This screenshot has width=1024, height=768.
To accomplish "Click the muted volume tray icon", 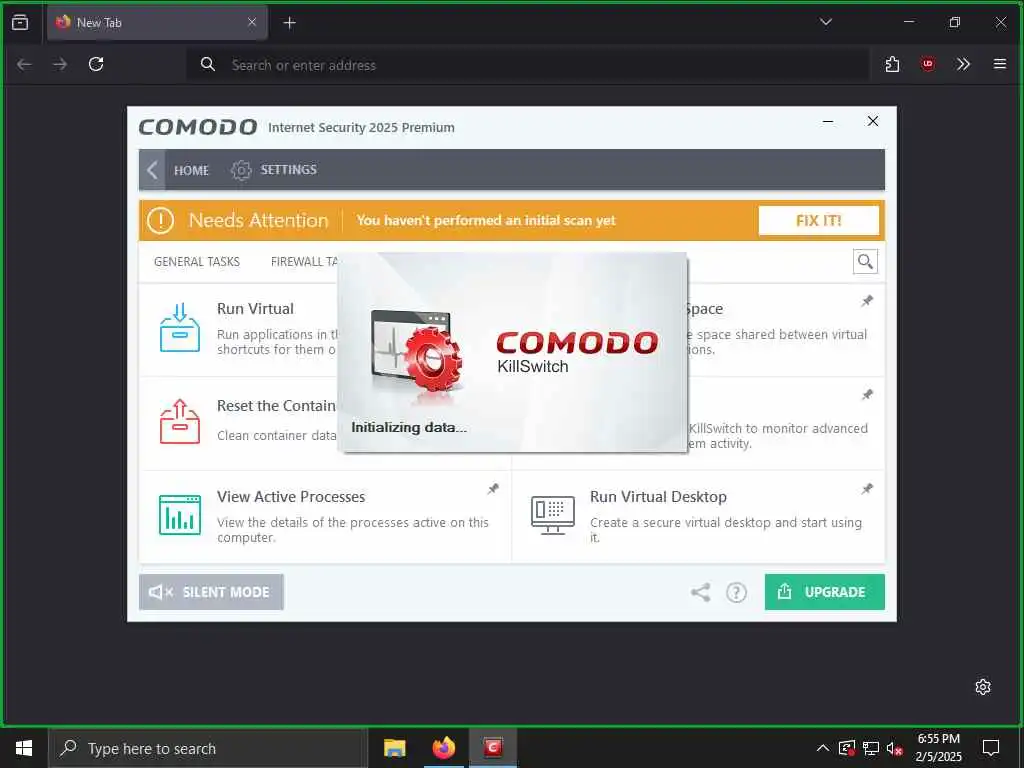I will click(895, 749).
